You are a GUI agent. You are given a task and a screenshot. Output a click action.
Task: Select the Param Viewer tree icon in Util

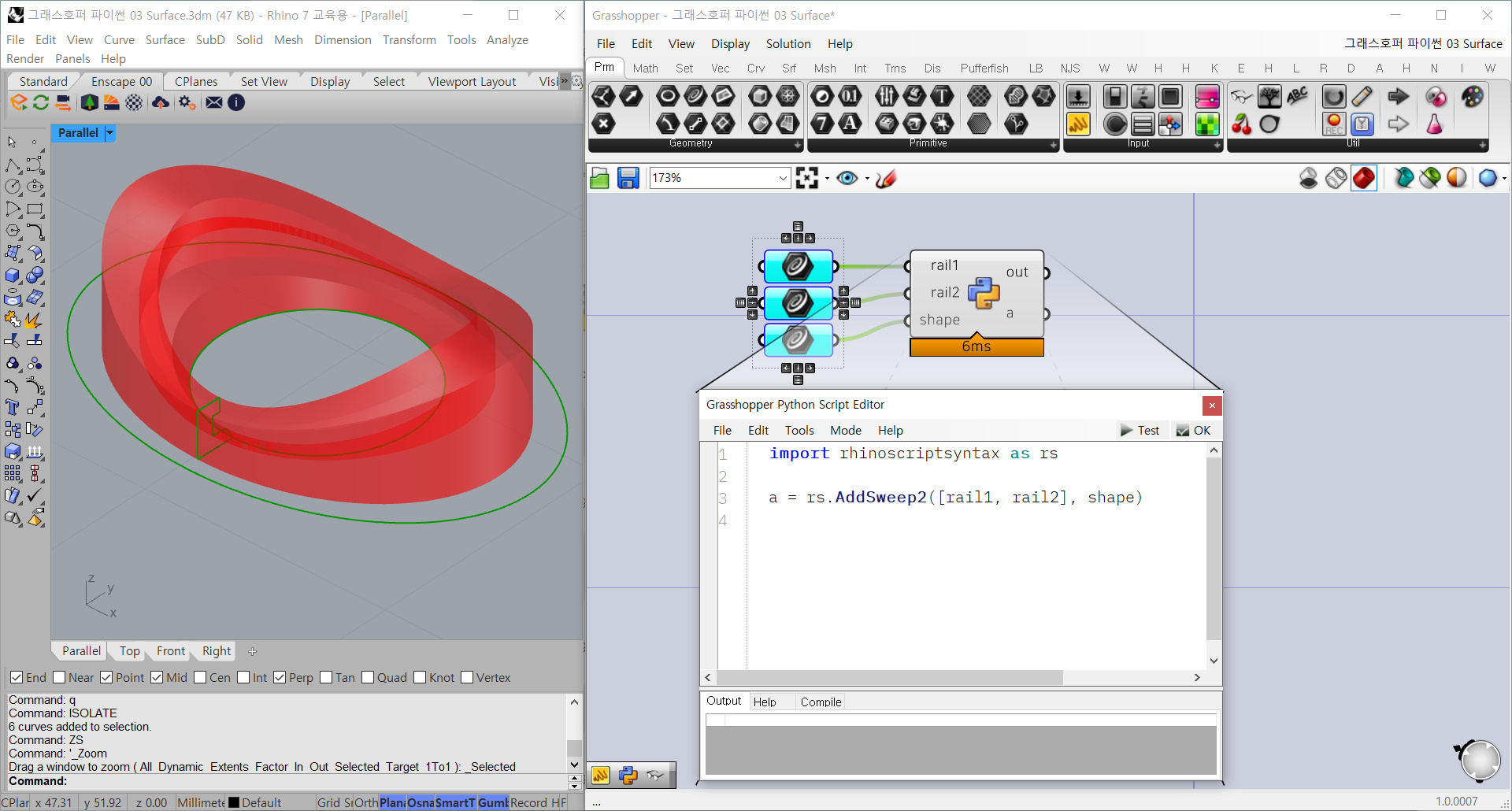pyautogui.click(x=1269, y=96)
